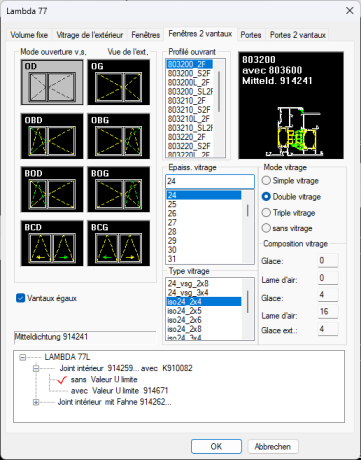Viewport: 361px width, 460px height.
Task: Choose the OG opening mode icon
Action: click(x=119, y=82)
